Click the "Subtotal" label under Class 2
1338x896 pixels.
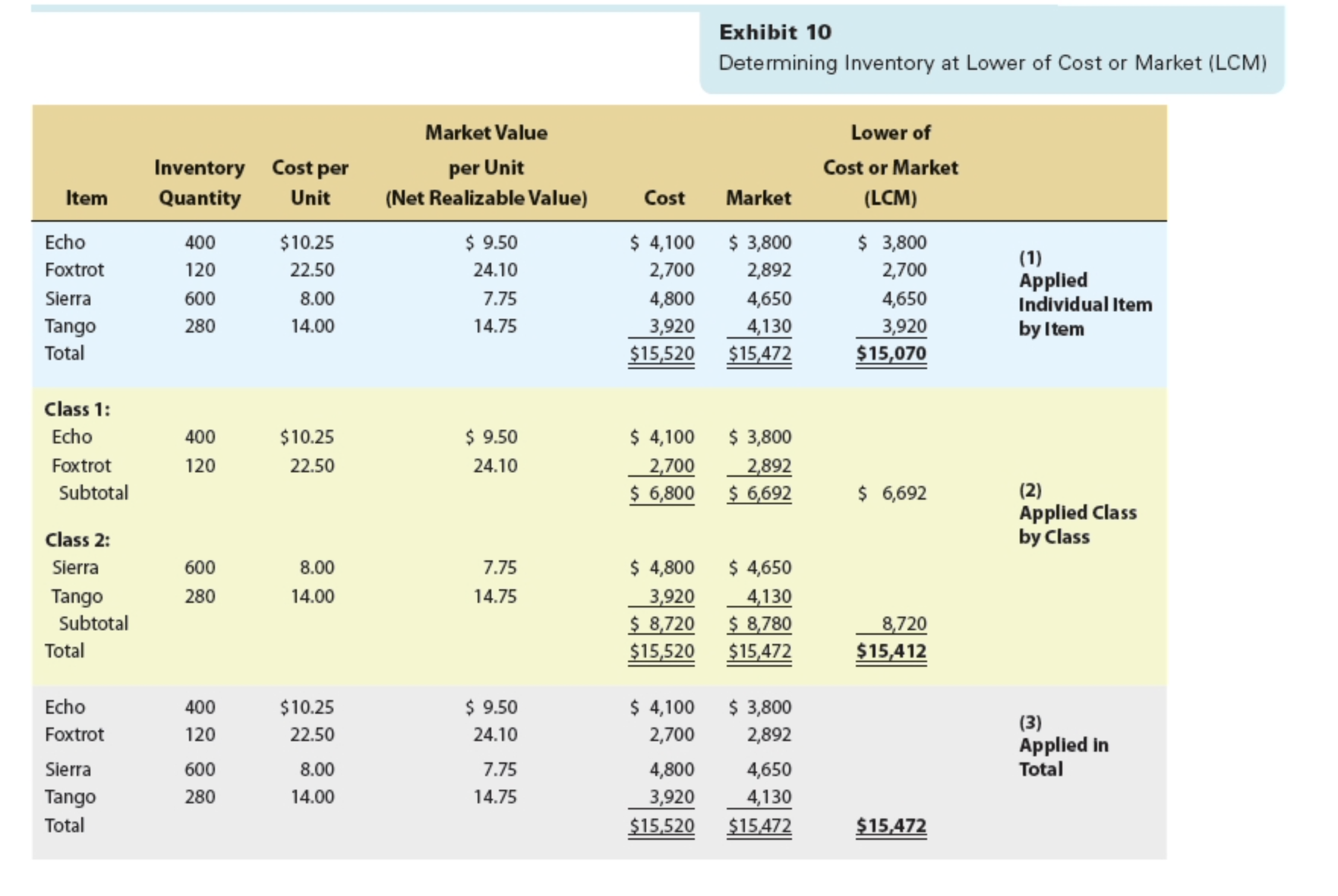tap(93, 623)
